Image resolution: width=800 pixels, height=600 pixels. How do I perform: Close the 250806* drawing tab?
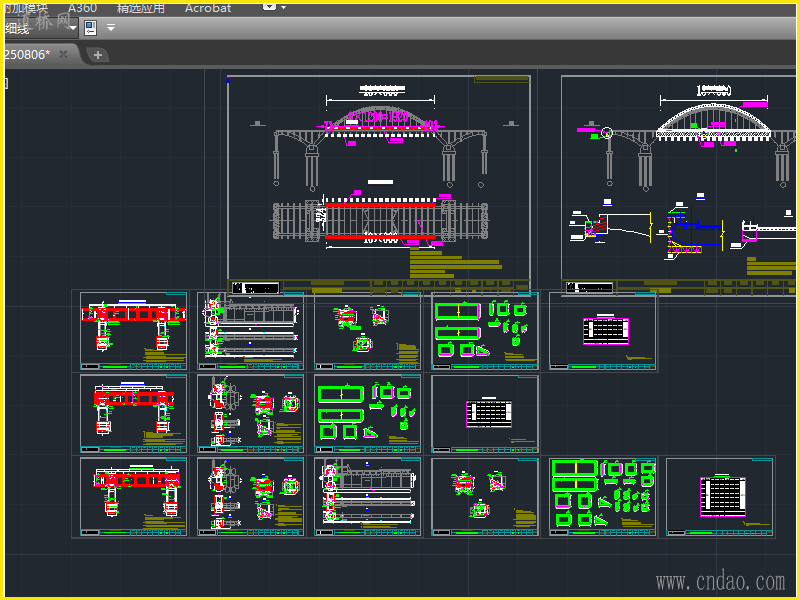[63, 54]
